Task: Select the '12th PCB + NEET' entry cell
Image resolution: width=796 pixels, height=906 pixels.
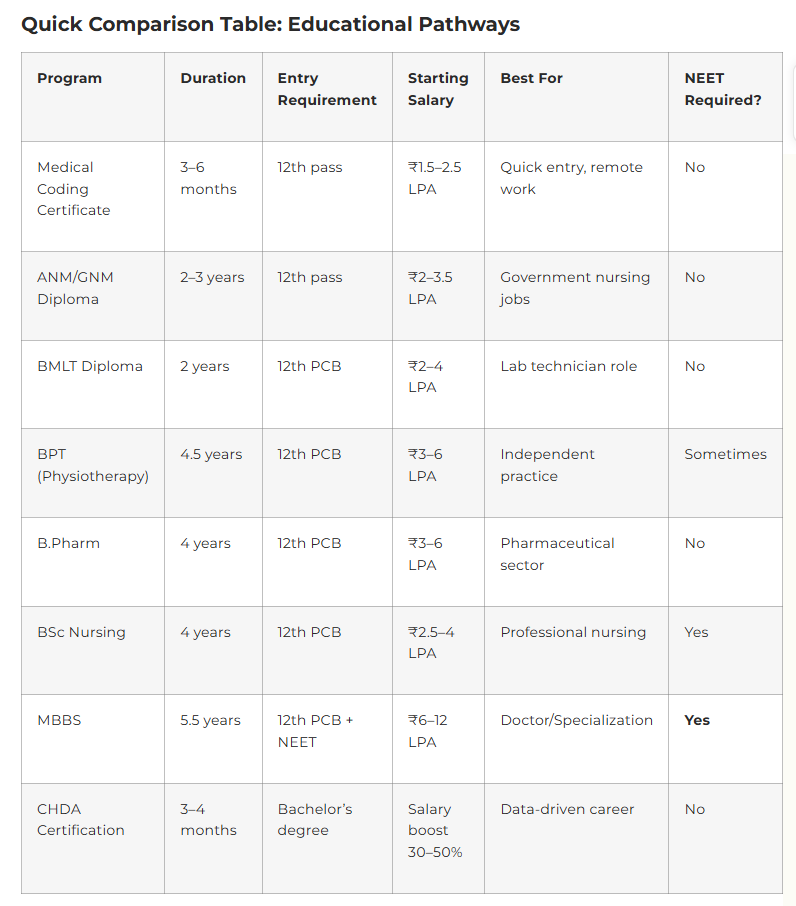Action: [x=316, y=731]
